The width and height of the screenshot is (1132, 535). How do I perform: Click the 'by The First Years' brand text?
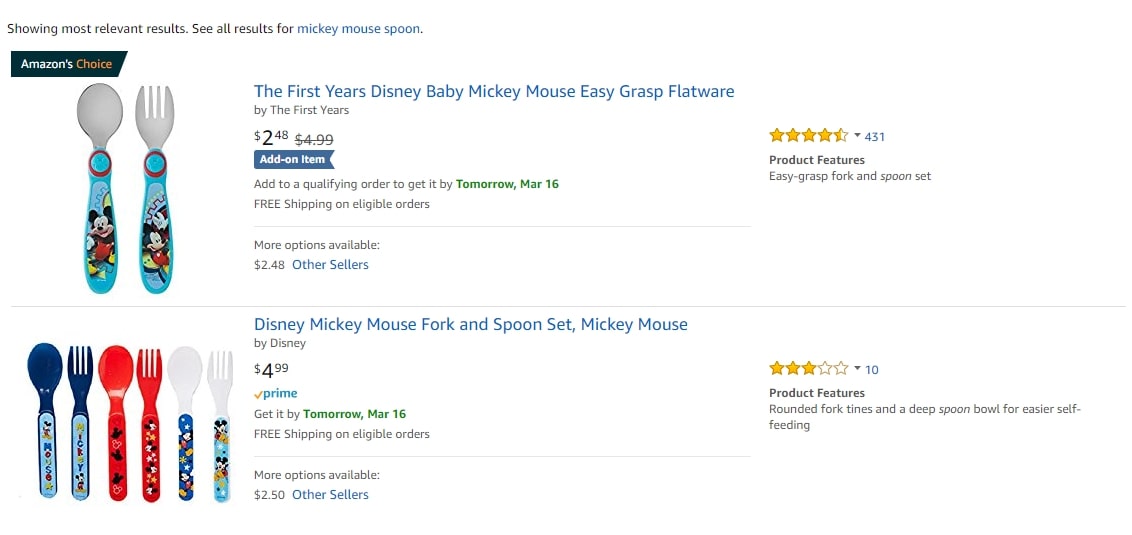coord(301,110)
